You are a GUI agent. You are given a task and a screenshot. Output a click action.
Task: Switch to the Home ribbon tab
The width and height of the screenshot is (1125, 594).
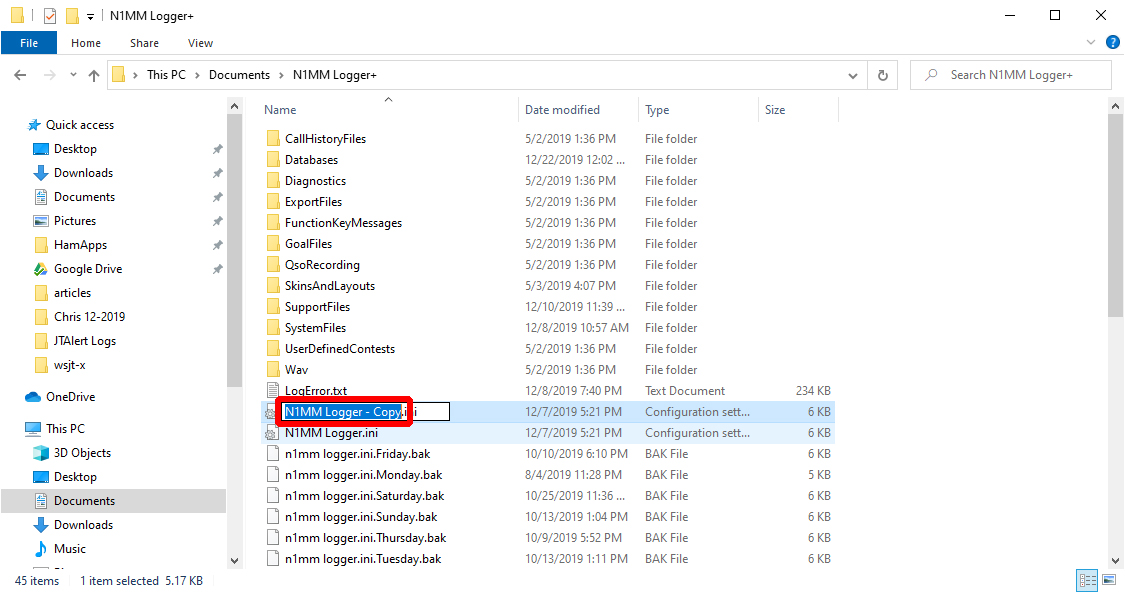coord(86,43)
